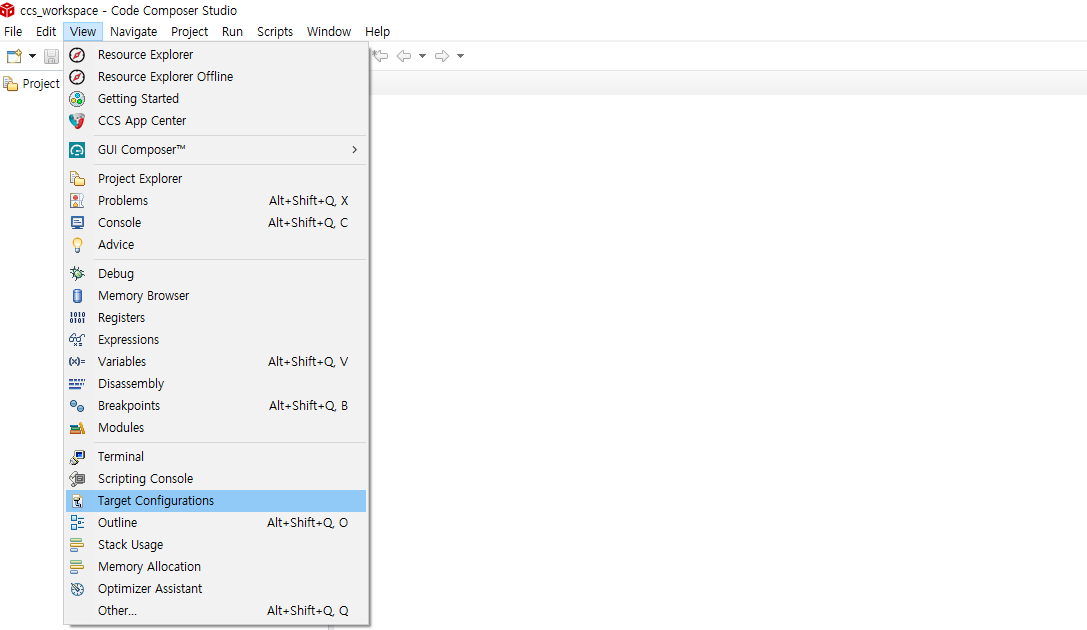The height and width of the screenshot is (630, 1087).
Task: Open the Back history dropdown arrow
Action: tap(422, 56)
